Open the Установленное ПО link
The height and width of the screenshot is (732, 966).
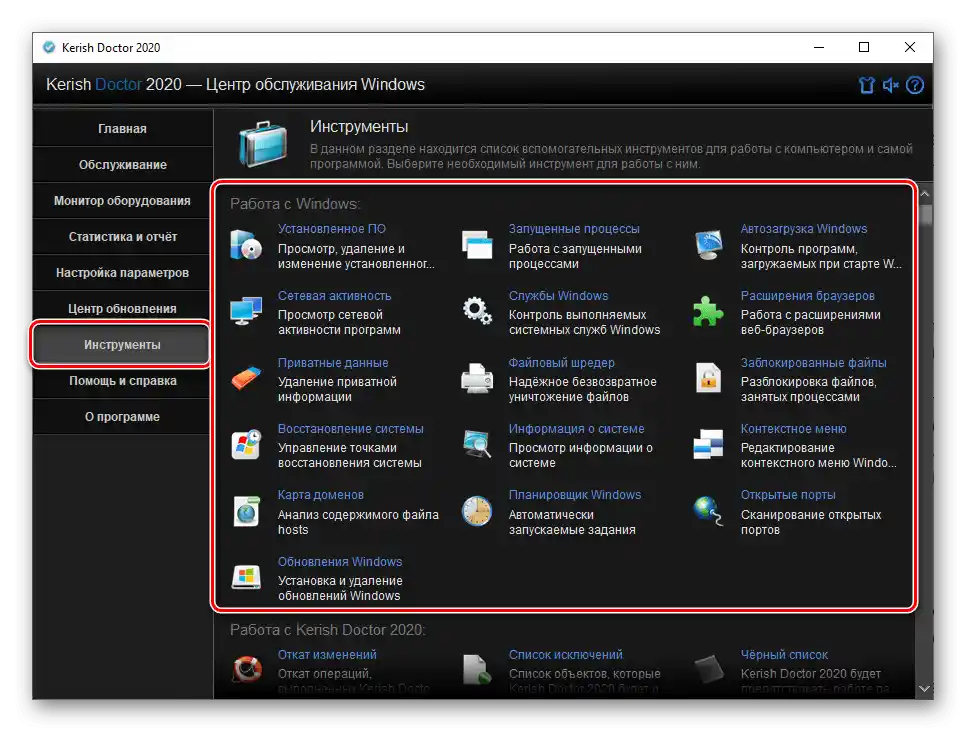(x=331, y=229)
